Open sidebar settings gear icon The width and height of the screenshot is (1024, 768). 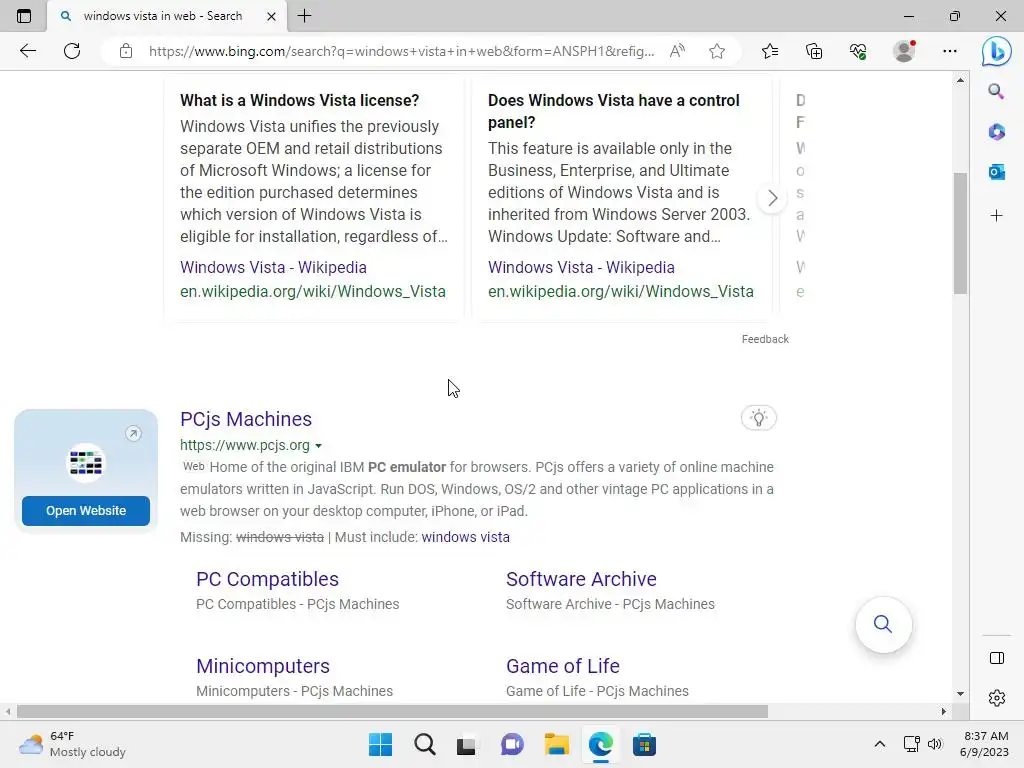(997, 698)
